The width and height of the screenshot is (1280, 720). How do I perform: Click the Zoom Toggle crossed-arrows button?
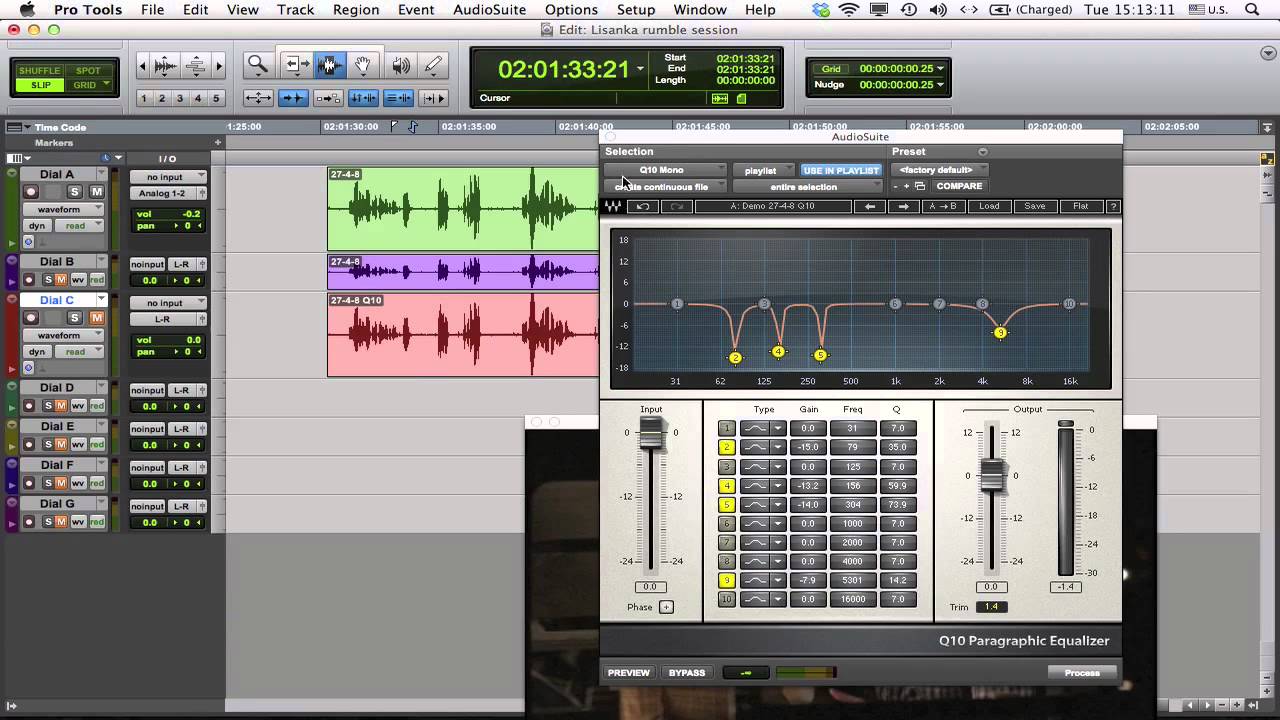258,98
